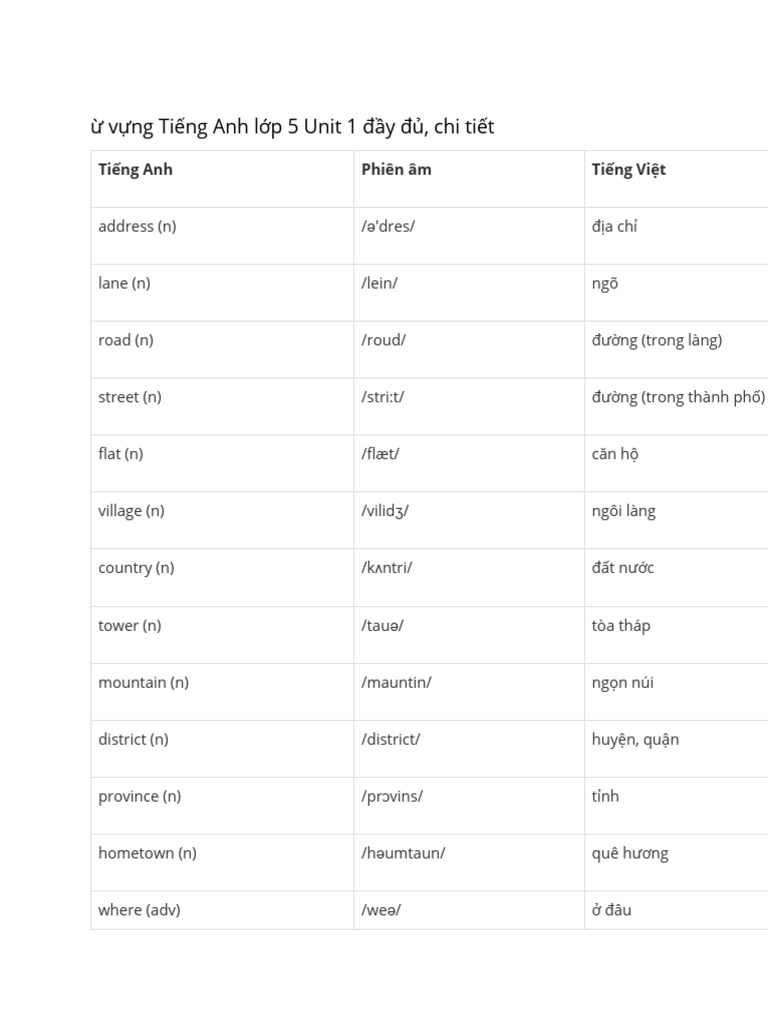The width and height of the screenshot is (768, 1024).
Task: Click the "address (n)" cell
Action: [x=137, y=226]
